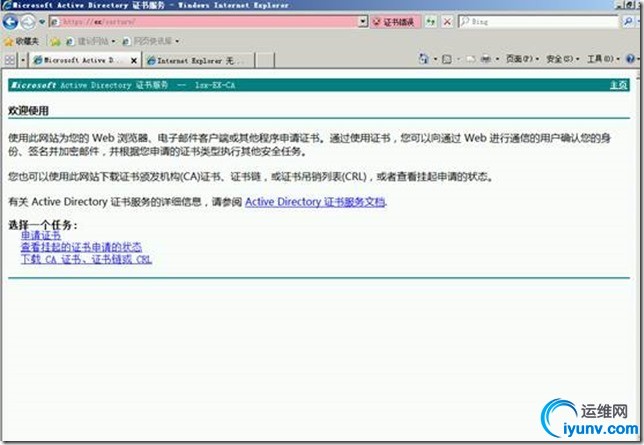644x445 pixels.
Task: Open the recent pages dropdown arrow
Action: click(x=42, y=21)
